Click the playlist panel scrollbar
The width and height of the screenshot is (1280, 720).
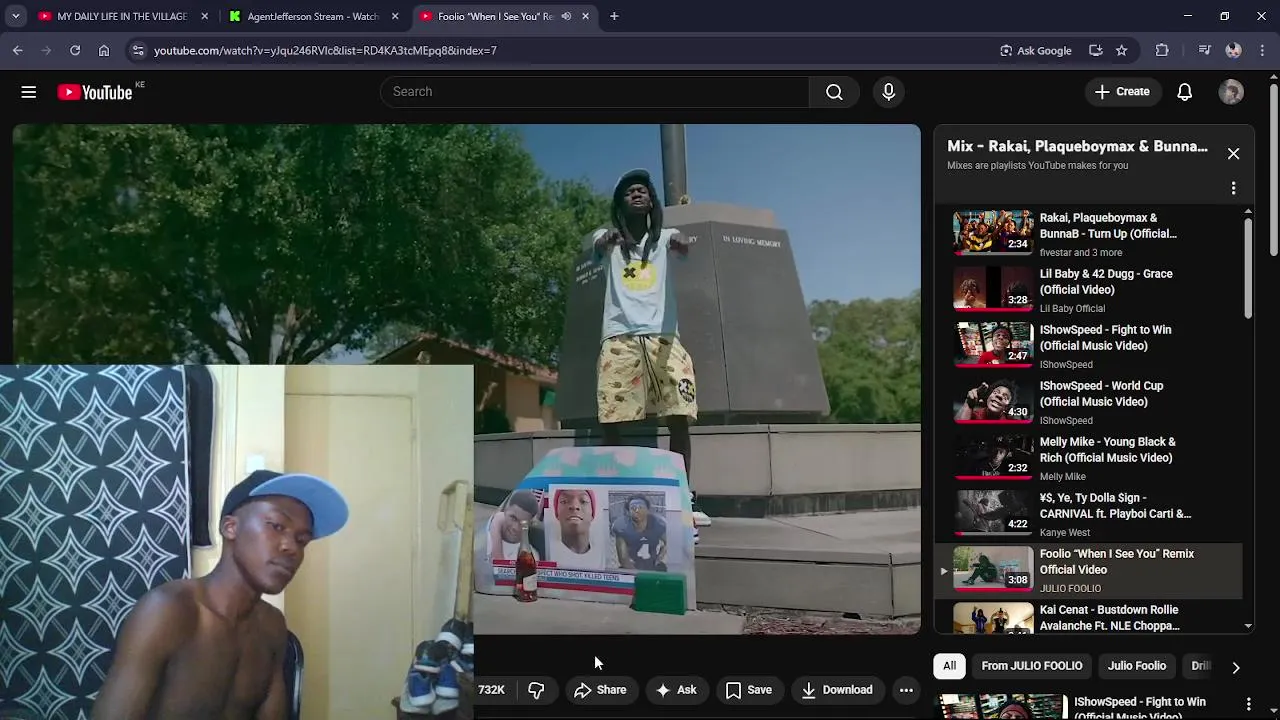[x=1248, y=270]
